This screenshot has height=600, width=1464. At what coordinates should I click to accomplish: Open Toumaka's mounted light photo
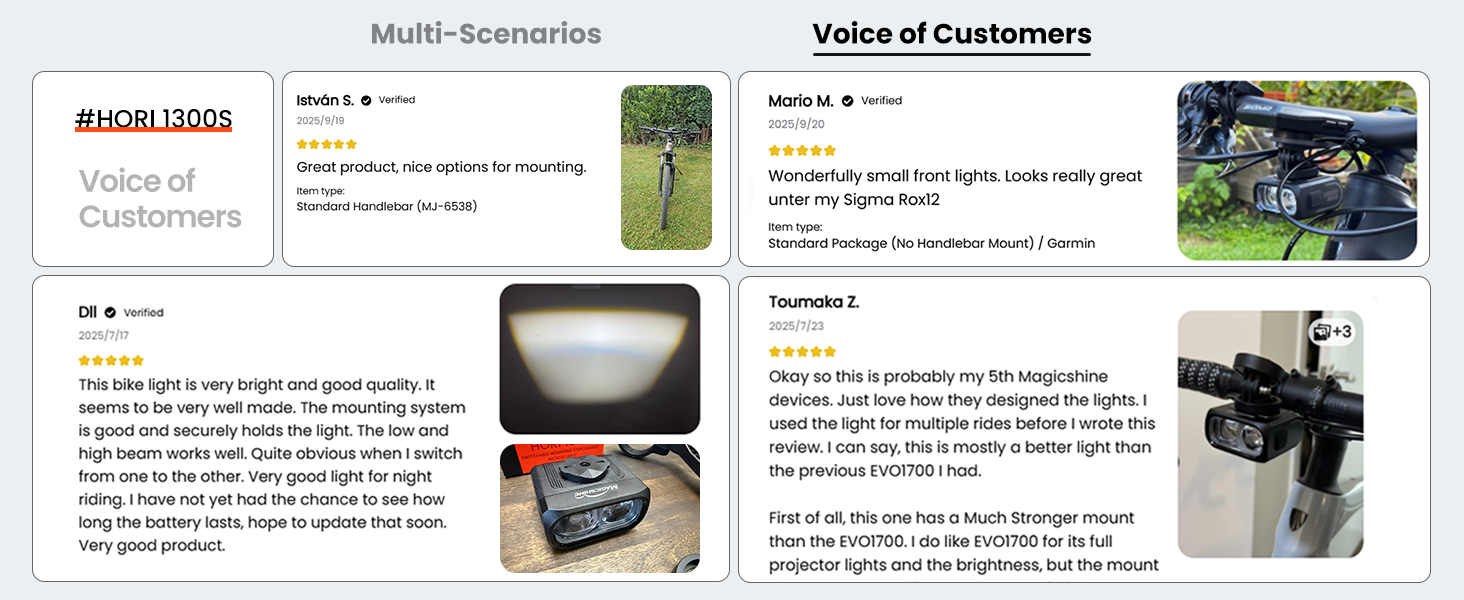[x=1270, y=434]
